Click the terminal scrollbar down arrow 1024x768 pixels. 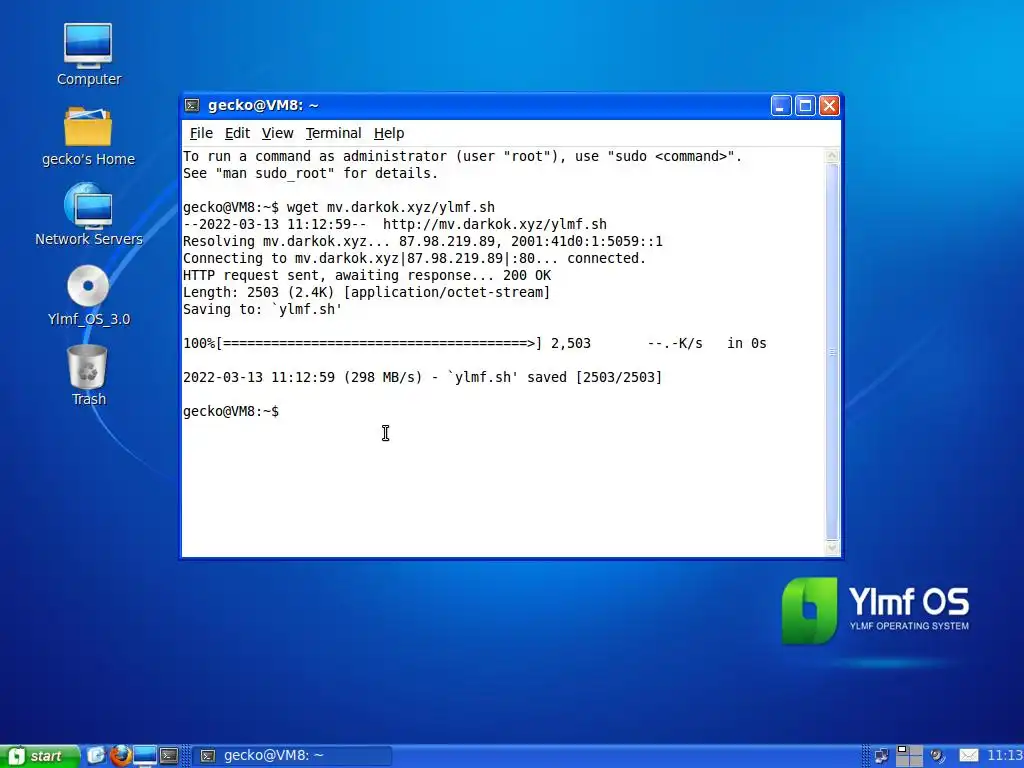pyautogui.click(x=832, y=549)
